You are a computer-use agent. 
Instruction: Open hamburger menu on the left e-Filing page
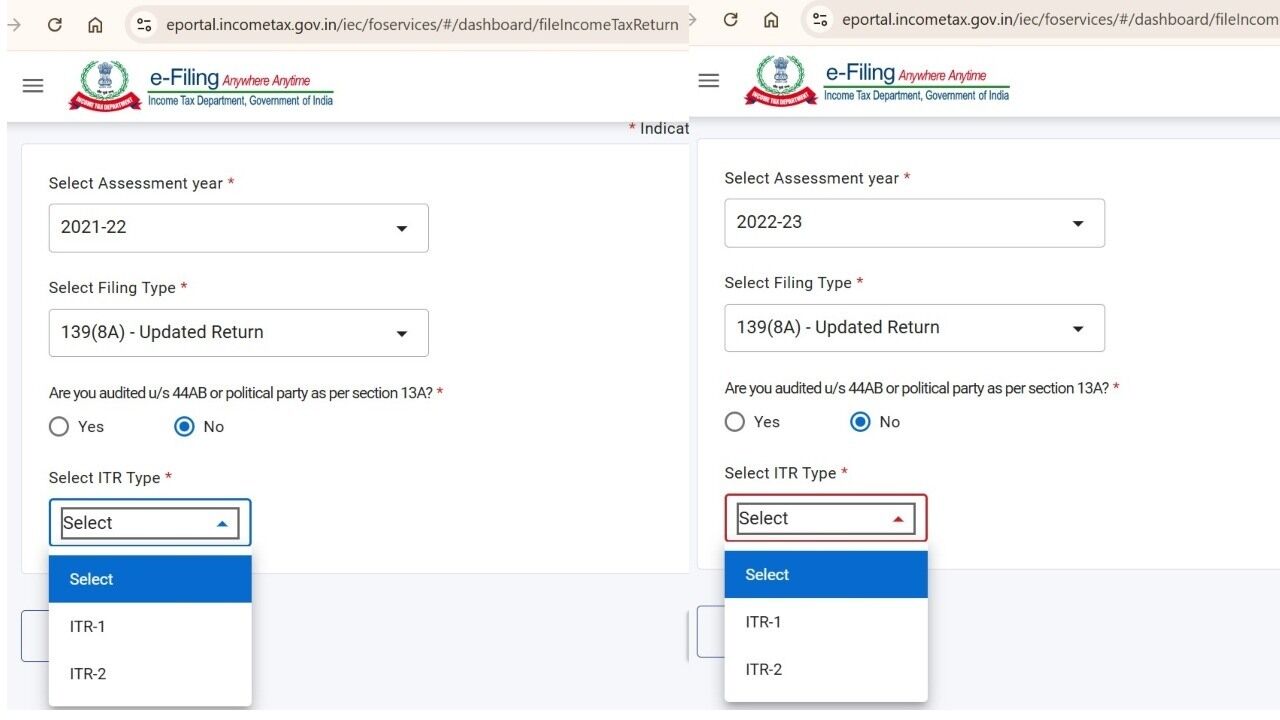pyautogui.click(x=33, y=86)
